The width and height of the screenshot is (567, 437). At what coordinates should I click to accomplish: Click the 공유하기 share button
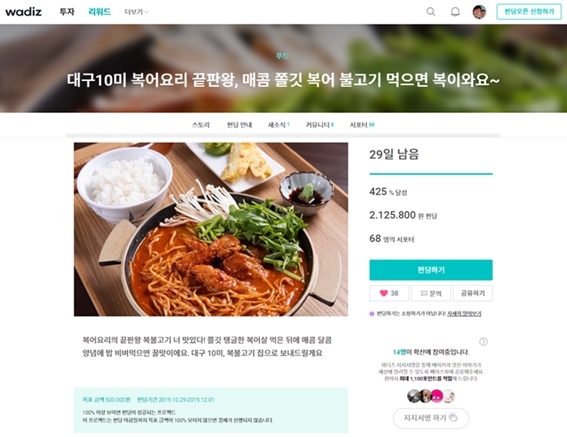tap(473, 293)
